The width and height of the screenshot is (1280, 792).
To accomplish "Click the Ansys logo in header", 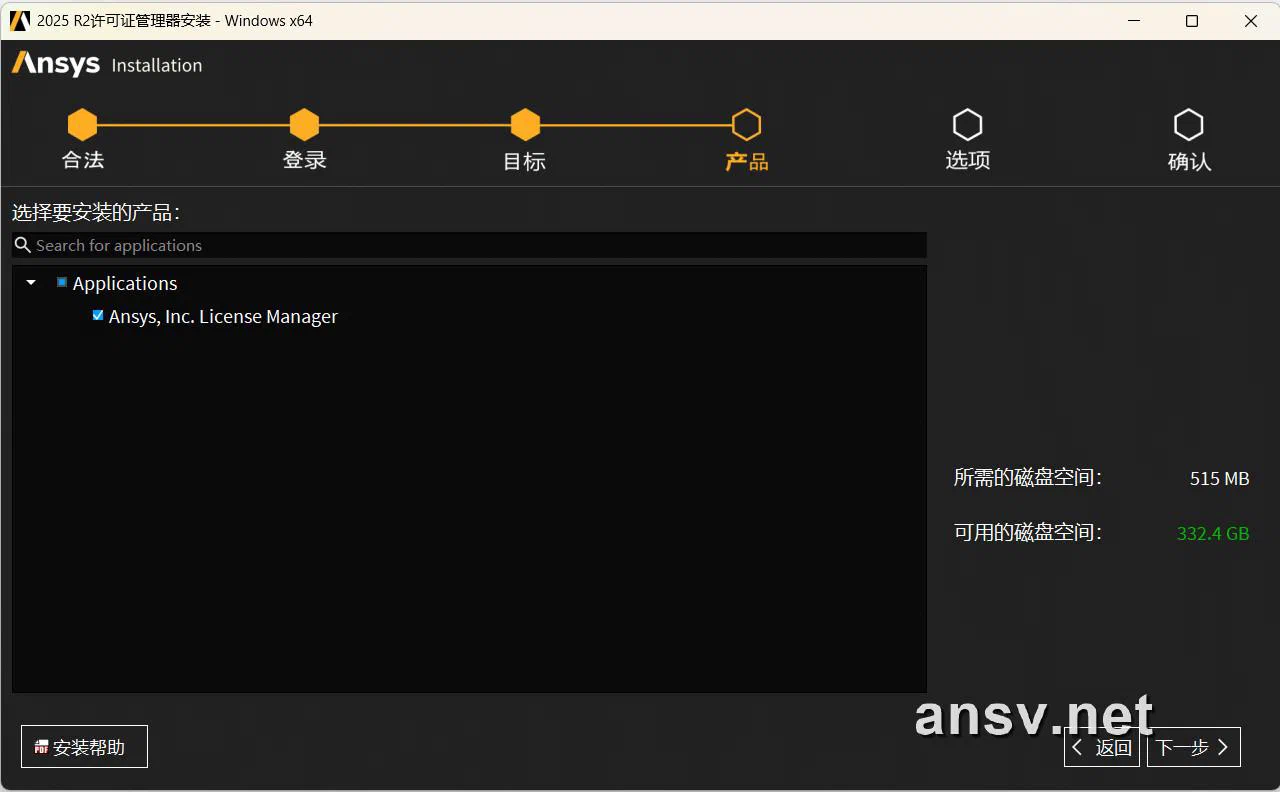I will click(x=56, y=64).
